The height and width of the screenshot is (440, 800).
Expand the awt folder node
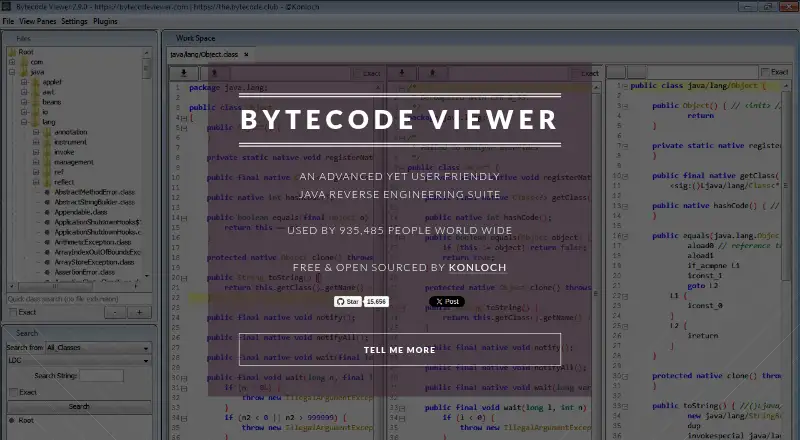(x=24, y=92)
